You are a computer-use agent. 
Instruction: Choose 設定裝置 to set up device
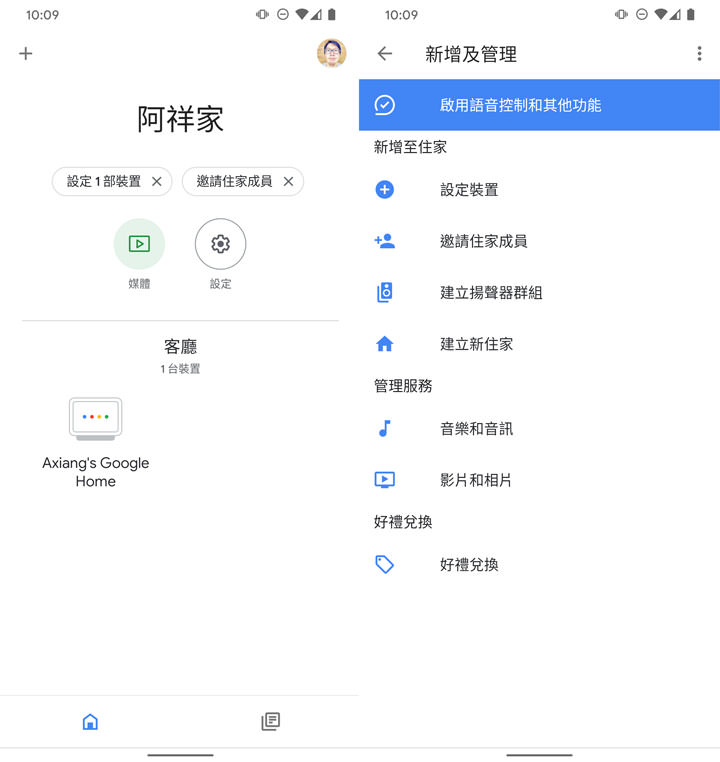tap(469, 190)
